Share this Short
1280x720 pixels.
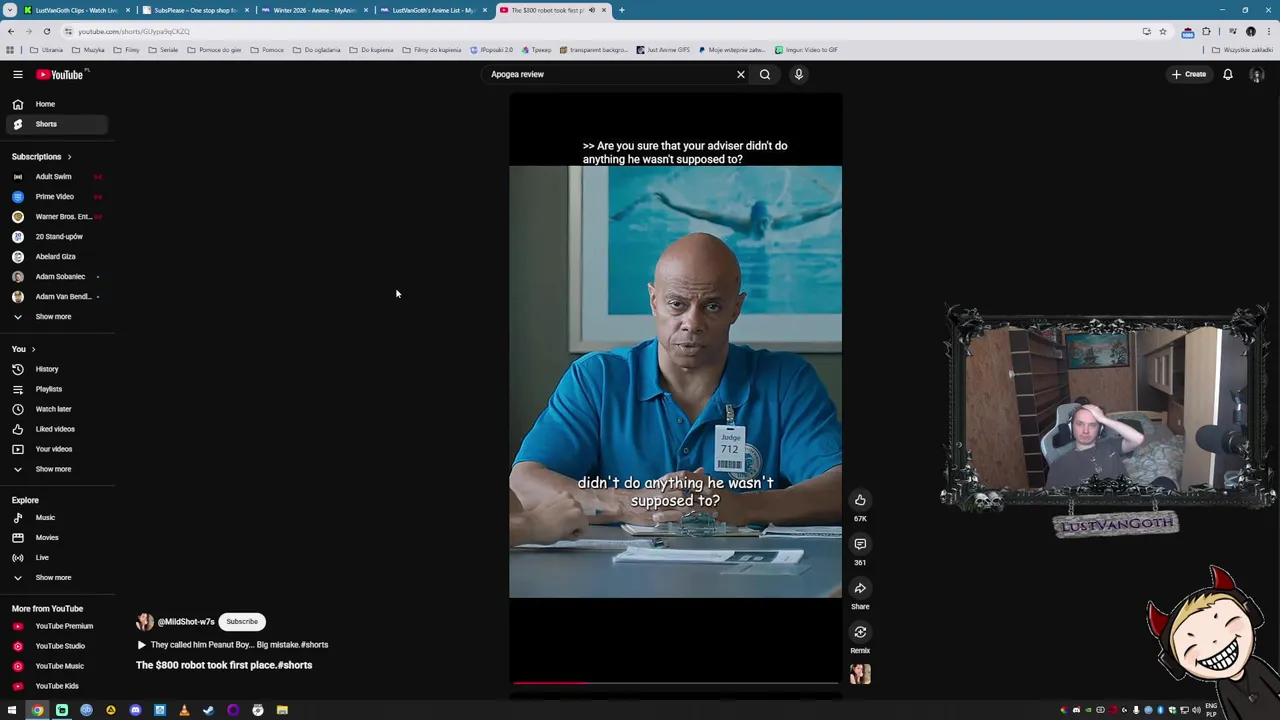pyautogui.click(x=860, y=588)
